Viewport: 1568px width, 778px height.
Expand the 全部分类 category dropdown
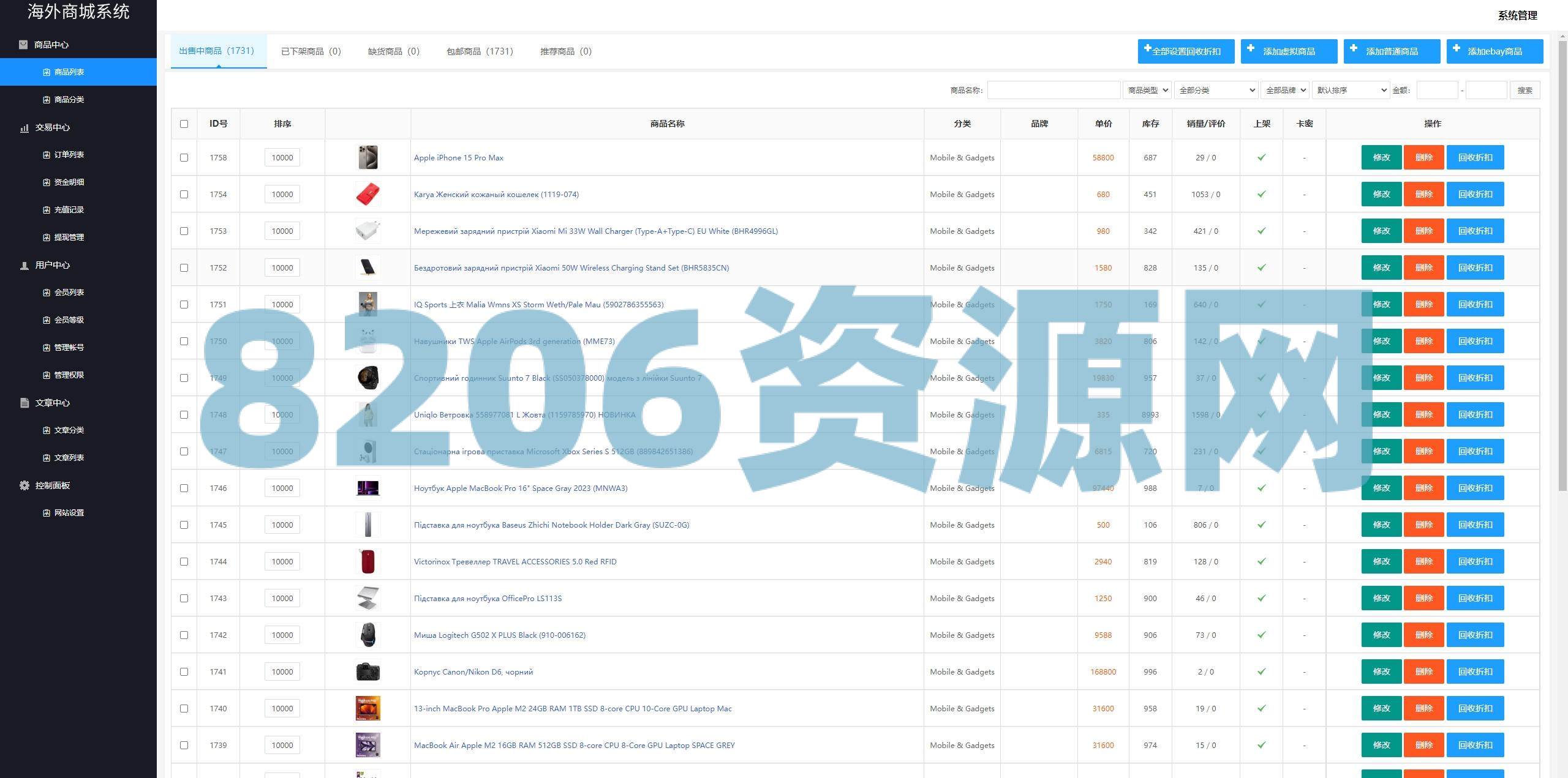[x=1216, y=90]
